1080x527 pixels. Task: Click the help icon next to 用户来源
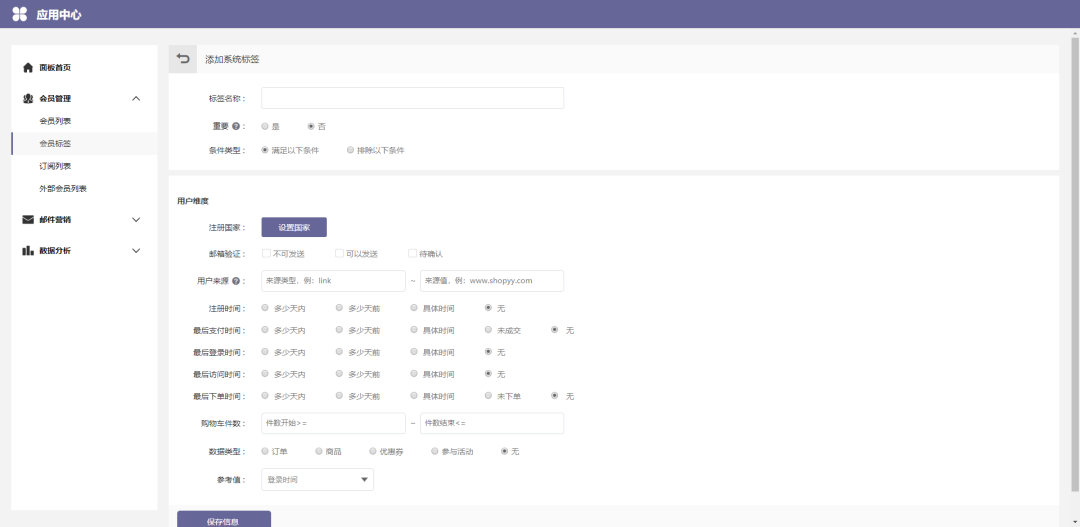[236, 281]
